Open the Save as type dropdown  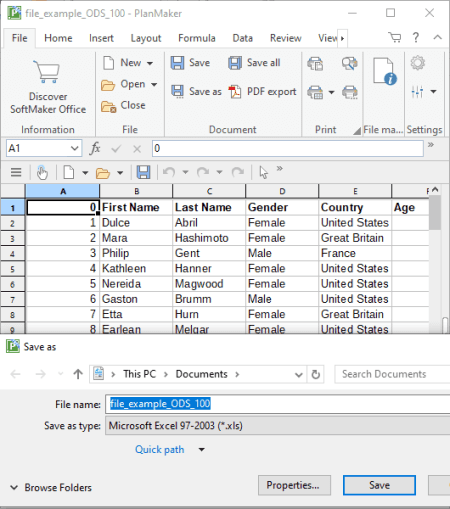(x=277, y=426)
